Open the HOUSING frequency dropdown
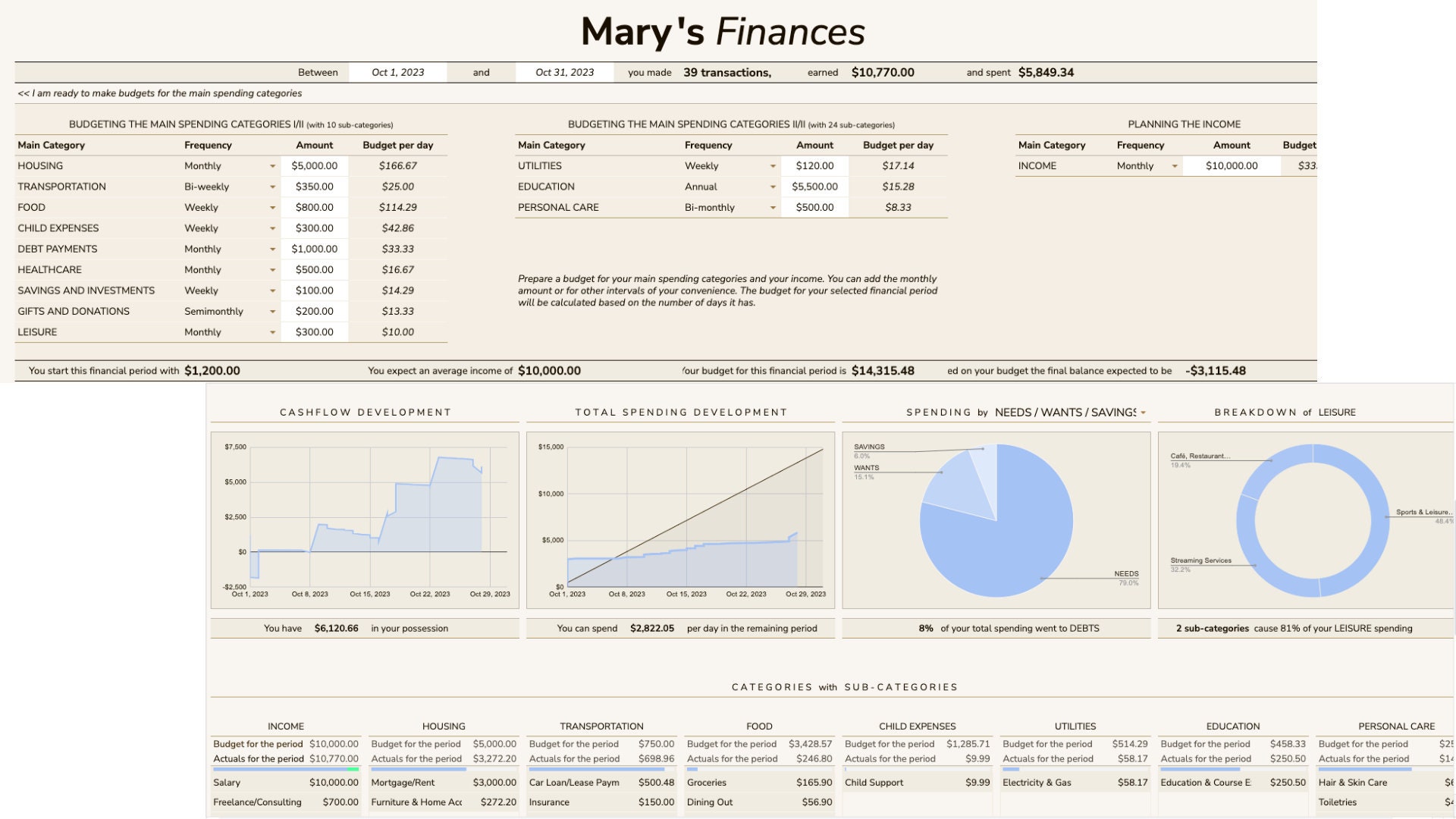This screenshot has height=819, width=1456. point(273,165)
